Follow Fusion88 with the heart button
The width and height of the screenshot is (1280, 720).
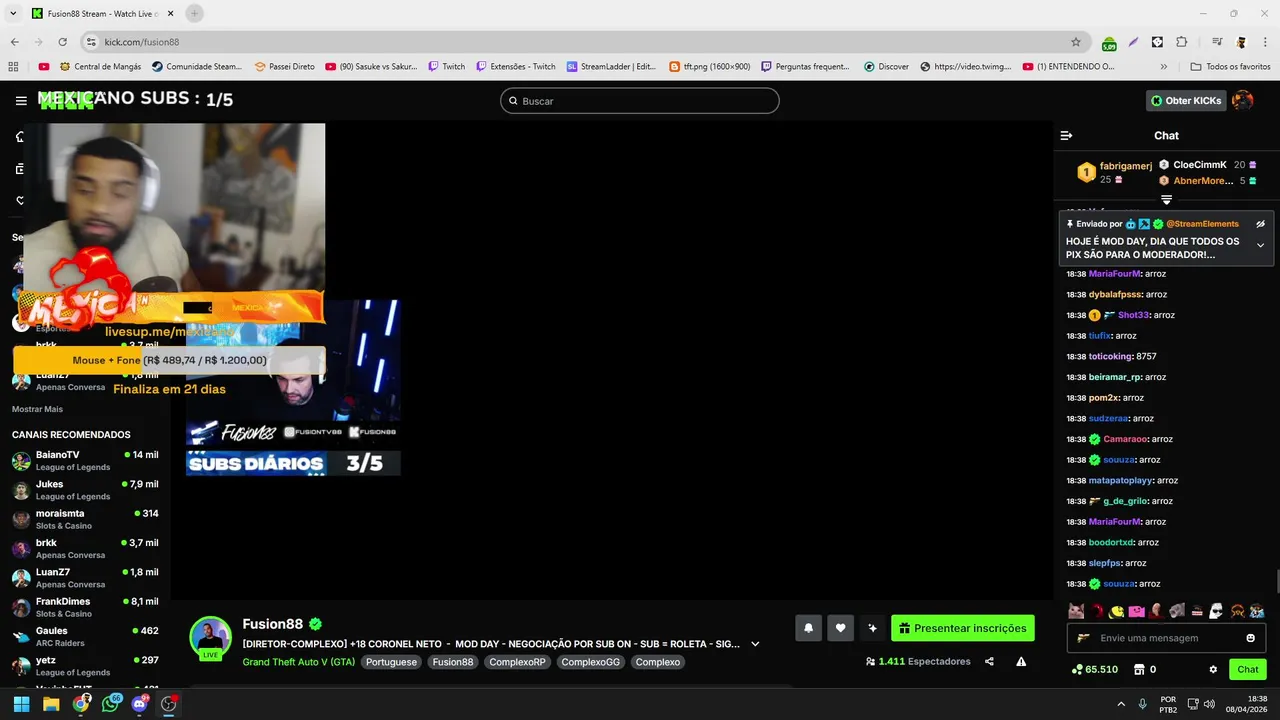[x=840, y=628]
